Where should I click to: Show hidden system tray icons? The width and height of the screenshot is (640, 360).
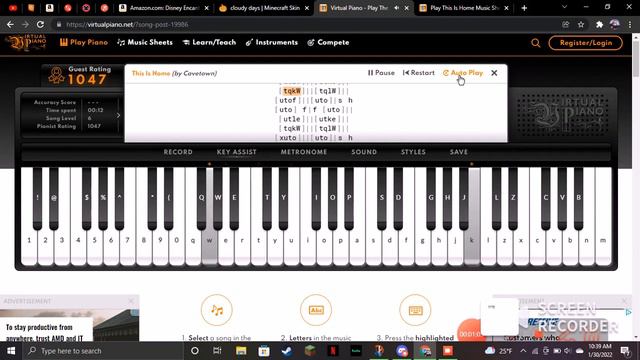(x=523, y=351)
